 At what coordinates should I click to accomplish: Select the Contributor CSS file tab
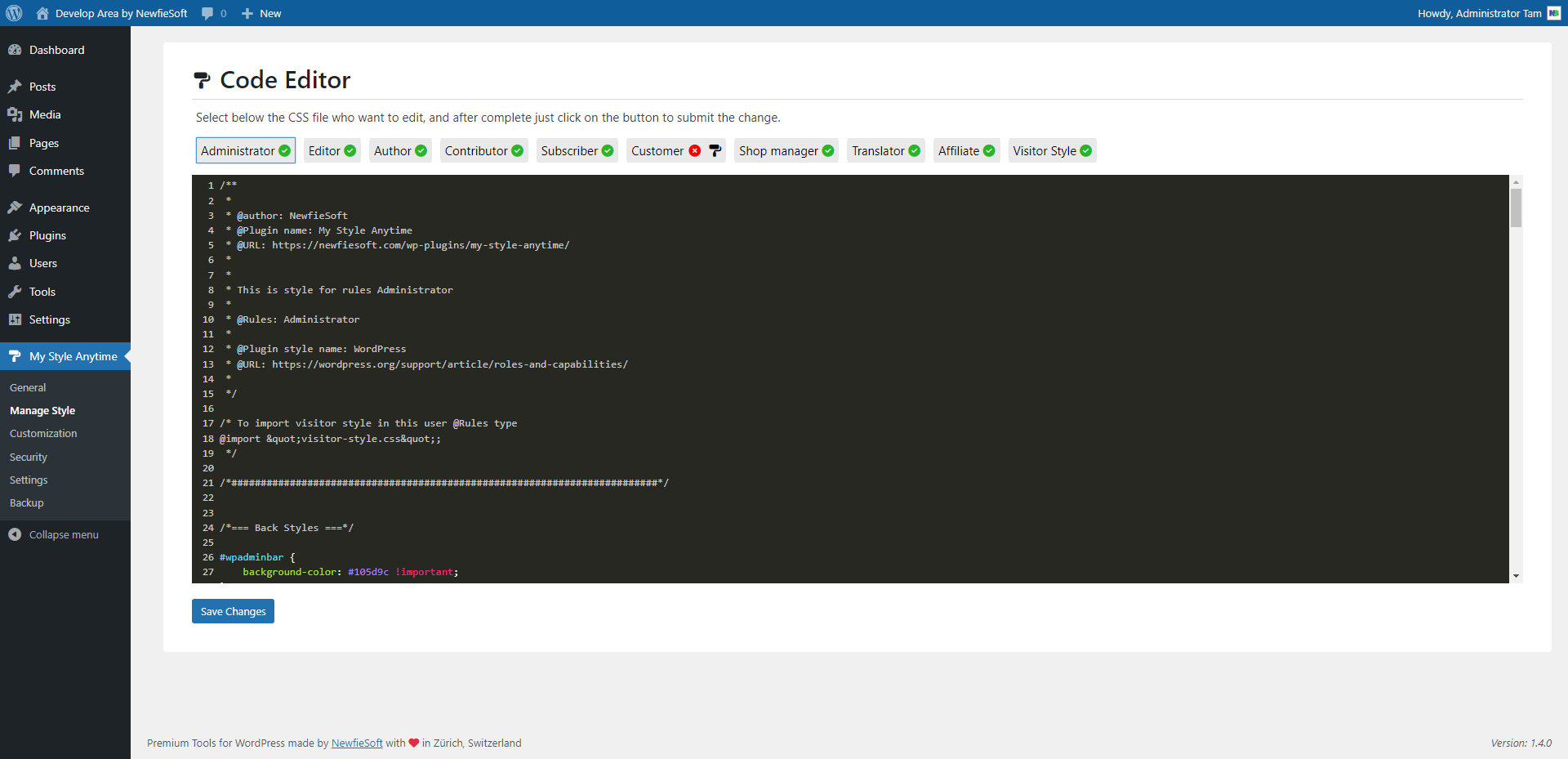(484, 150)
